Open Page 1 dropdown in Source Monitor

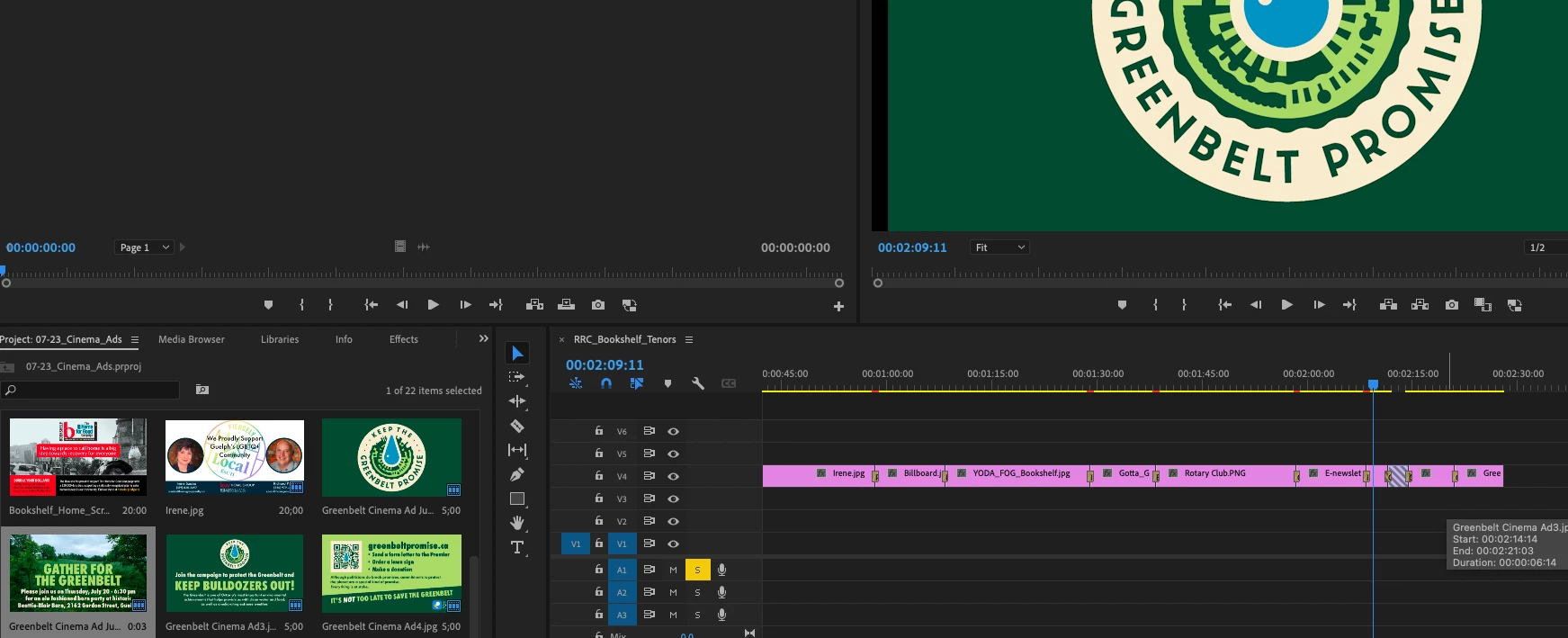pyautogui.click(x=144, y=247)
